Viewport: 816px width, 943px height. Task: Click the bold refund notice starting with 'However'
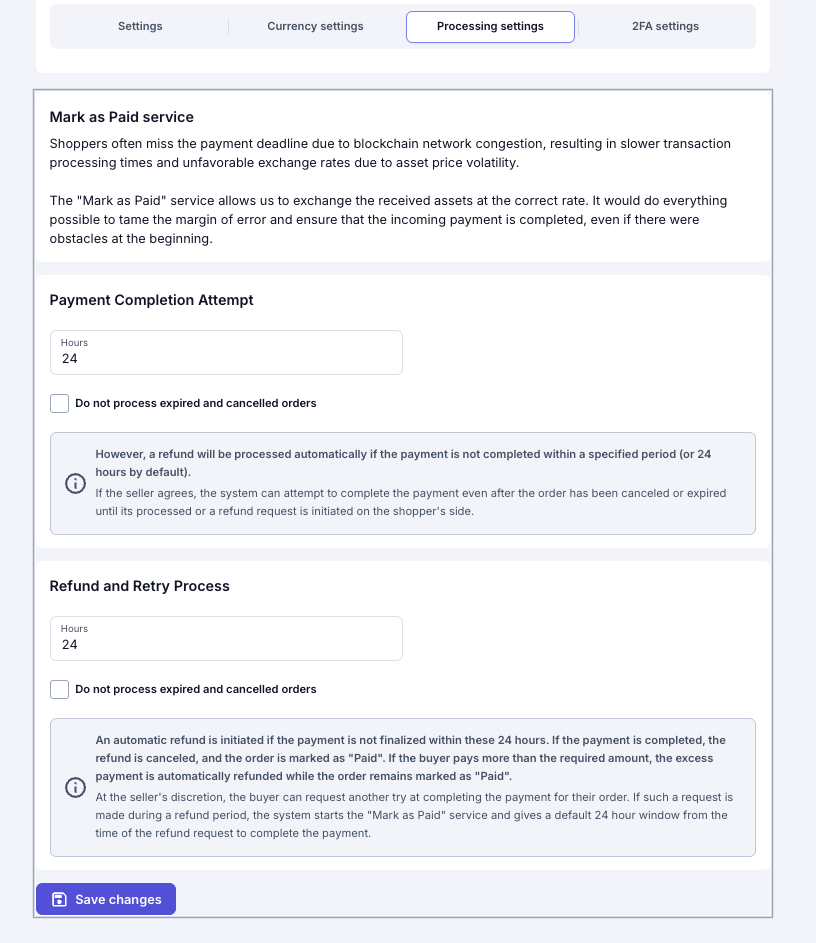coord(403,463)
